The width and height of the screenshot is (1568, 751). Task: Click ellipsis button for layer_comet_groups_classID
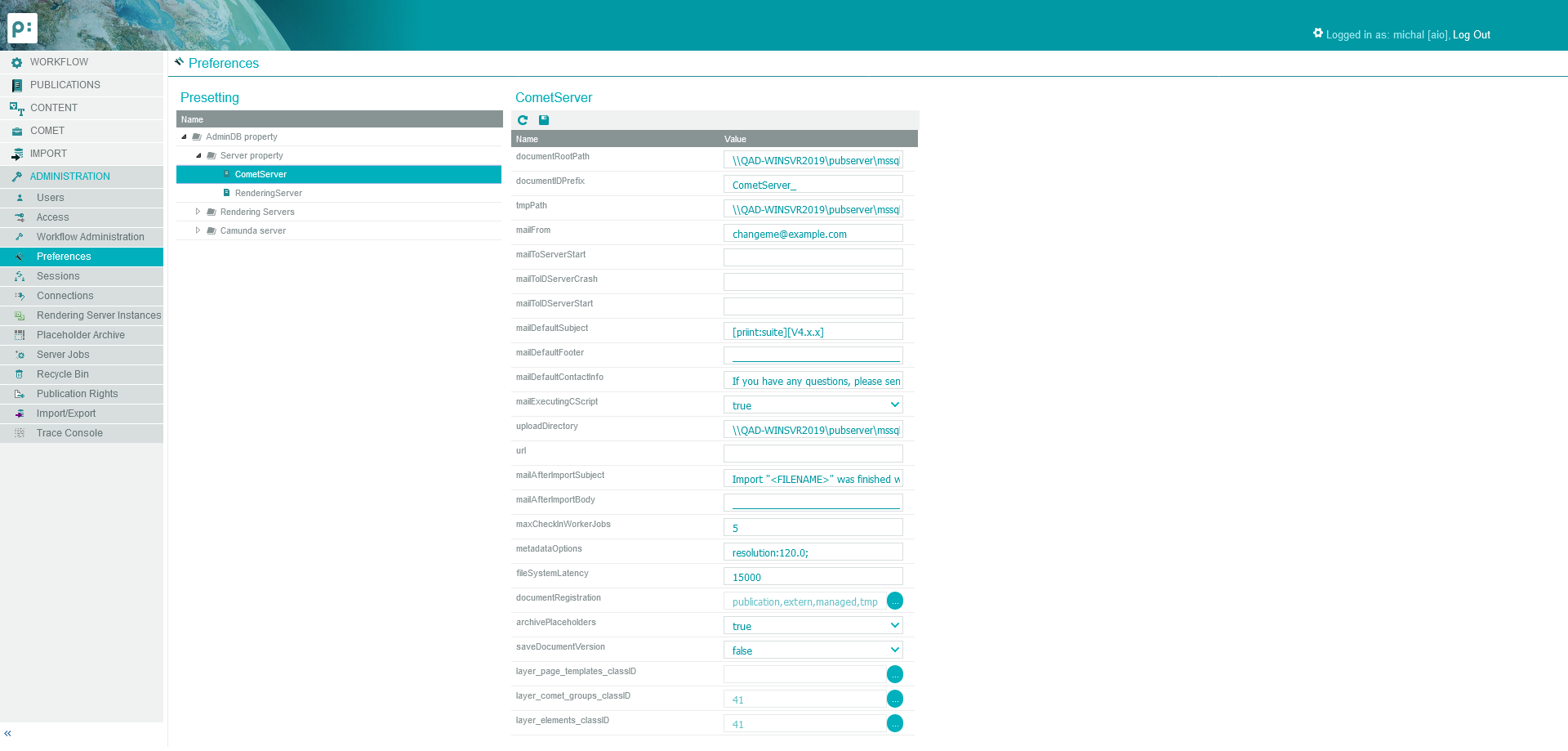(895, 700)
